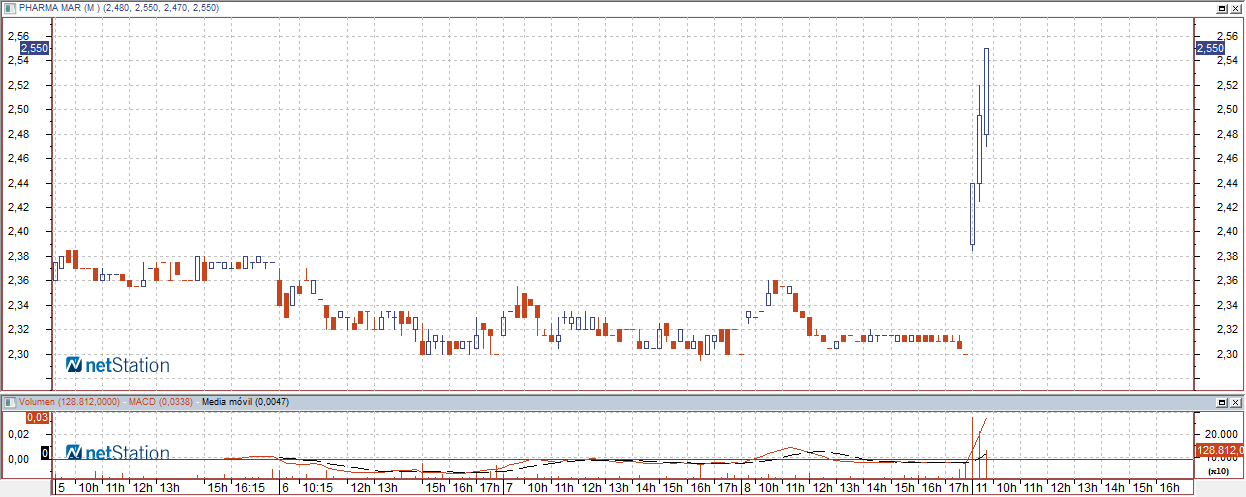The width and height of the screenshot is (1246, 497).
Task: Click day 6 label on time axis
Action: (286, 488)
